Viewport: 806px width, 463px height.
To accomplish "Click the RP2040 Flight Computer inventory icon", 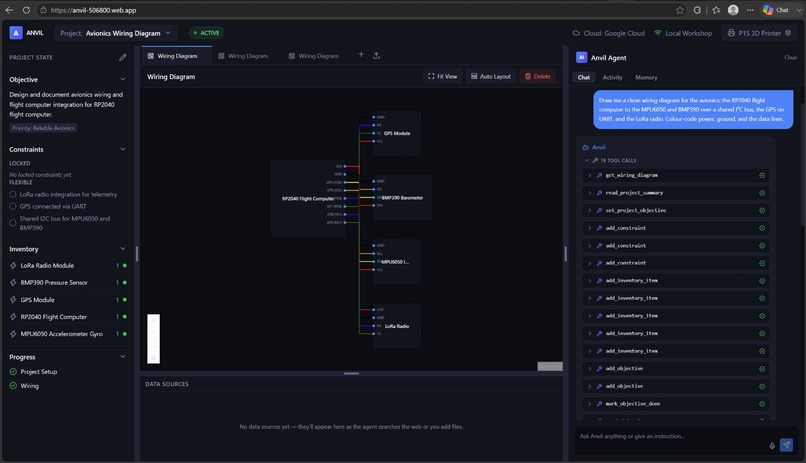I will point(13,317).
